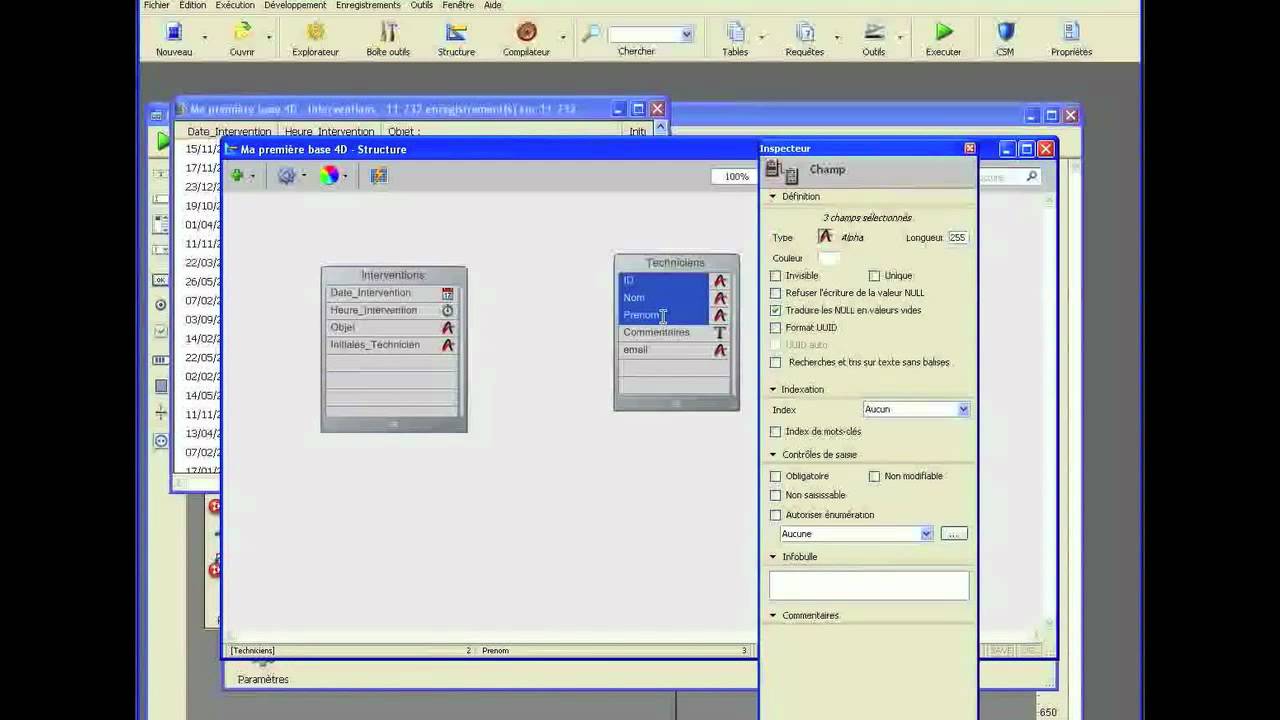The width and height of the screenshot is (1280, 720).
Task: Click the Nouveau toolbar icon
Action: pyautogui.click(x=174, y=32)
